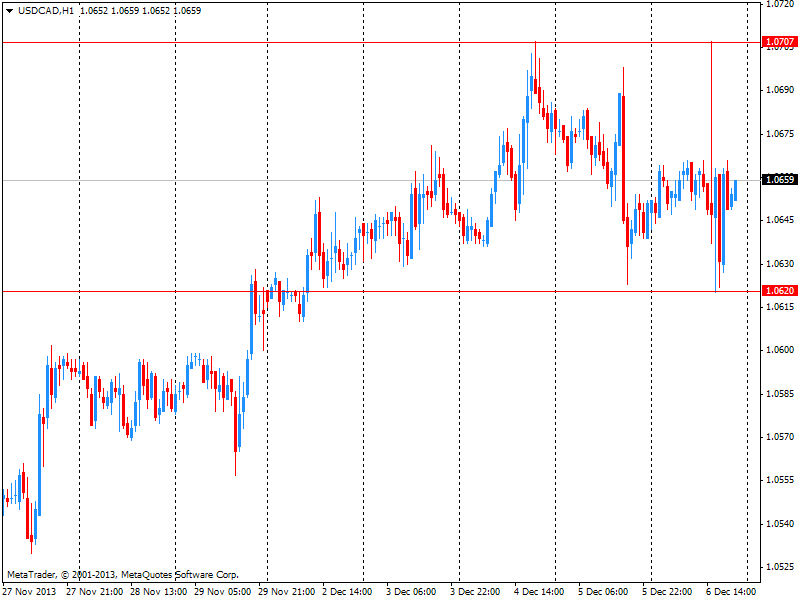The height and width of the screenshot is (600, 800).
Task: Select the 1.0615 price scale value
Action: (x=780, y=307)
